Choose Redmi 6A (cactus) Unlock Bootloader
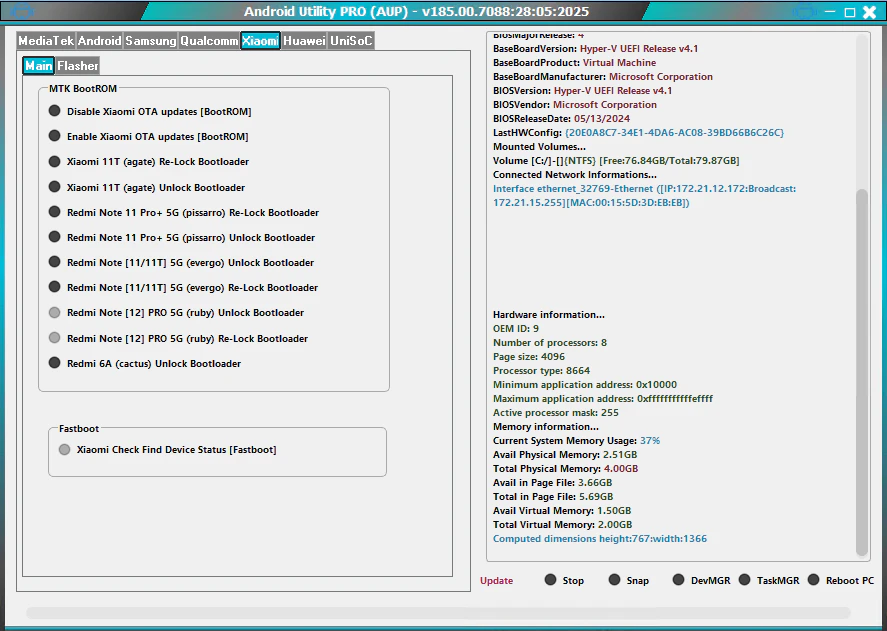This screenshot has width=887, height=631. click(145, 363)
